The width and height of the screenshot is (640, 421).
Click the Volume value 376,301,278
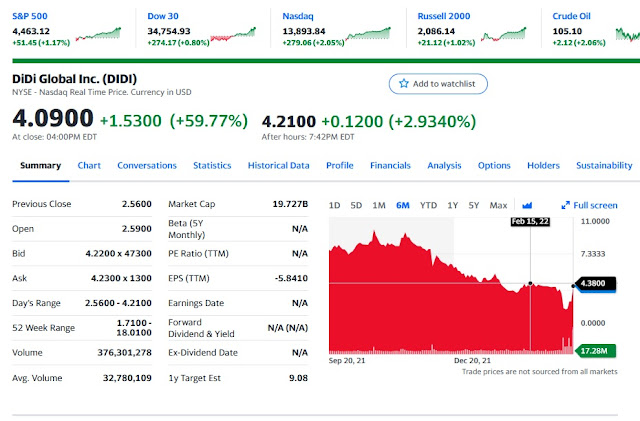point(124,352)
